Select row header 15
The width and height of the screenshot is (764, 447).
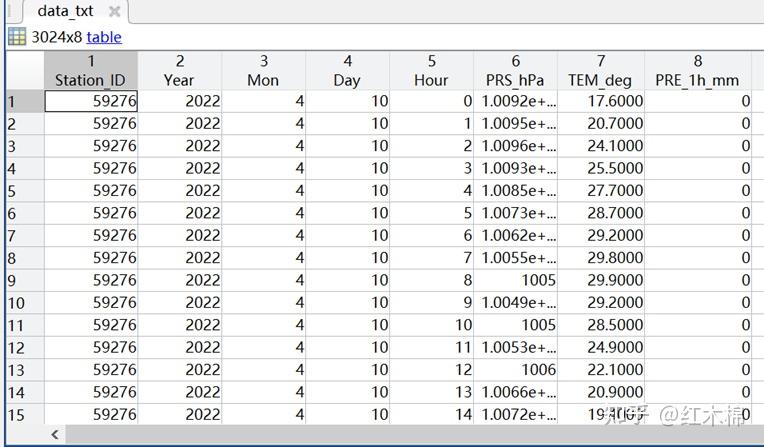[x=24, y=415]
